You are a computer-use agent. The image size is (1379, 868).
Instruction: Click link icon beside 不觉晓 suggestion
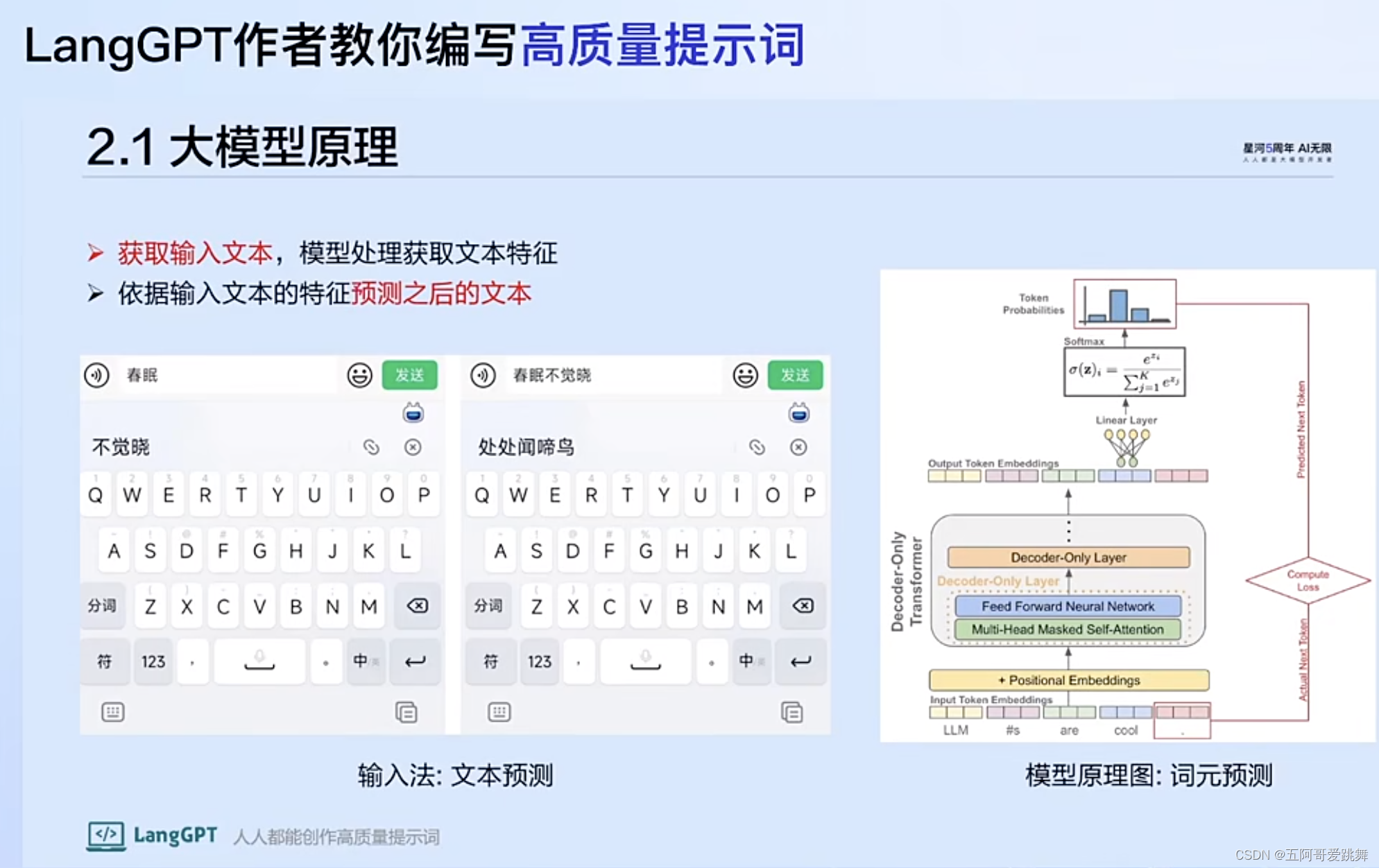point(371,447)
